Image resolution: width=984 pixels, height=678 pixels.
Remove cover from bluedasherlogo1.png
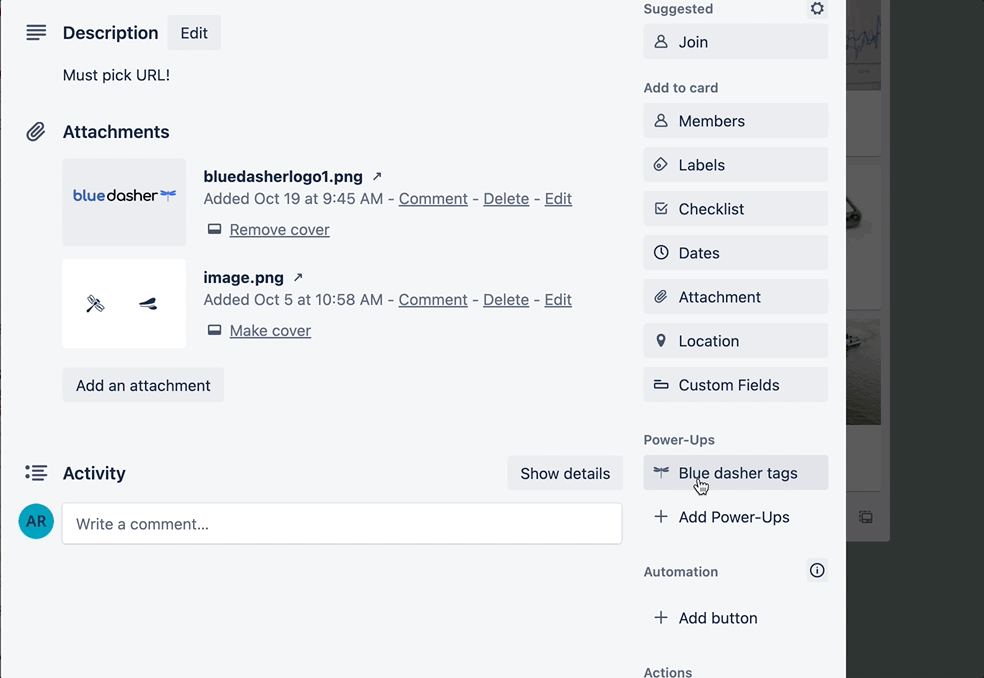[279, 229]
